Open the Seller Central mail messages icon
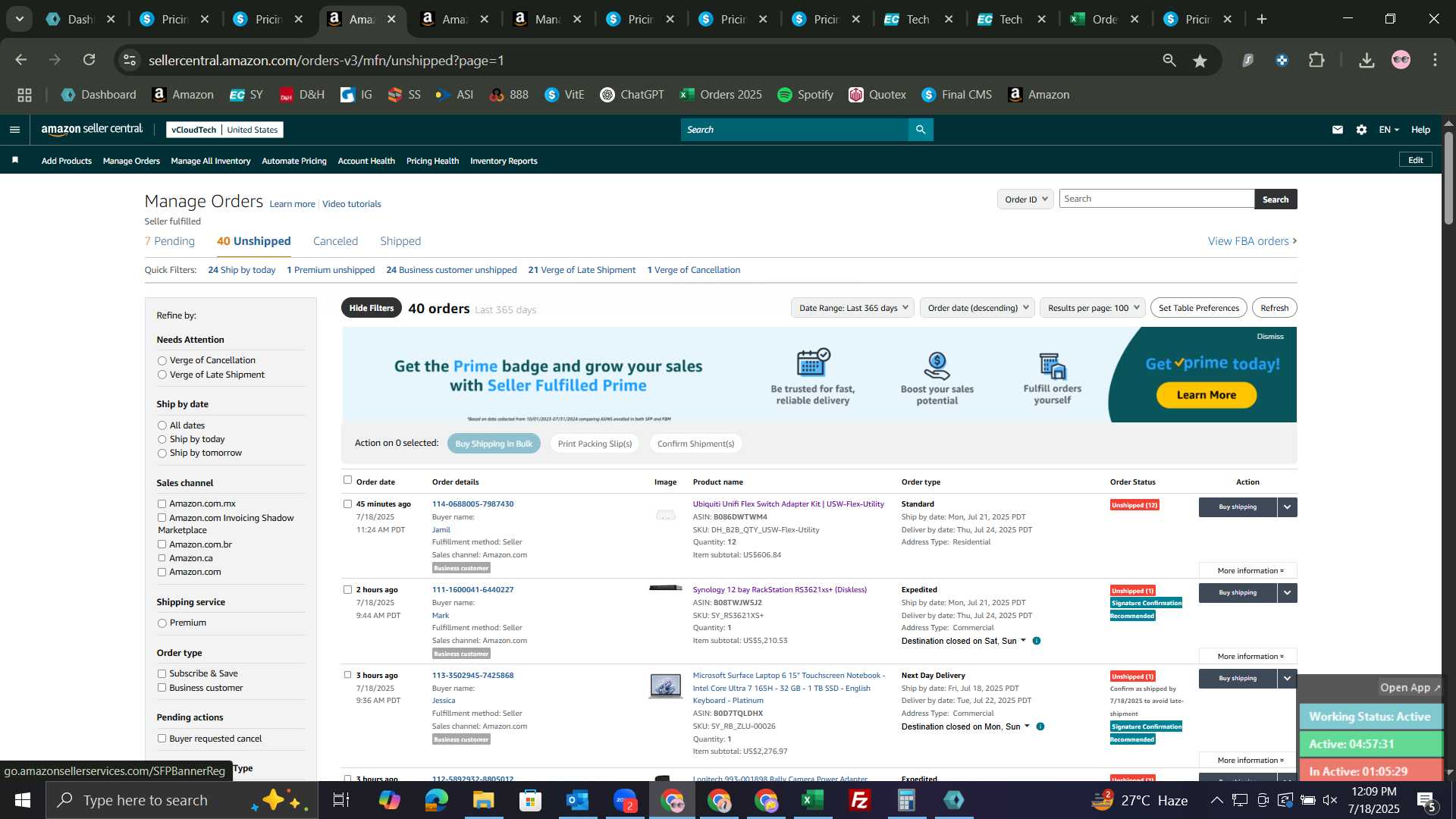Viewport: 1456px width, 819px height. coord(1338,130)
